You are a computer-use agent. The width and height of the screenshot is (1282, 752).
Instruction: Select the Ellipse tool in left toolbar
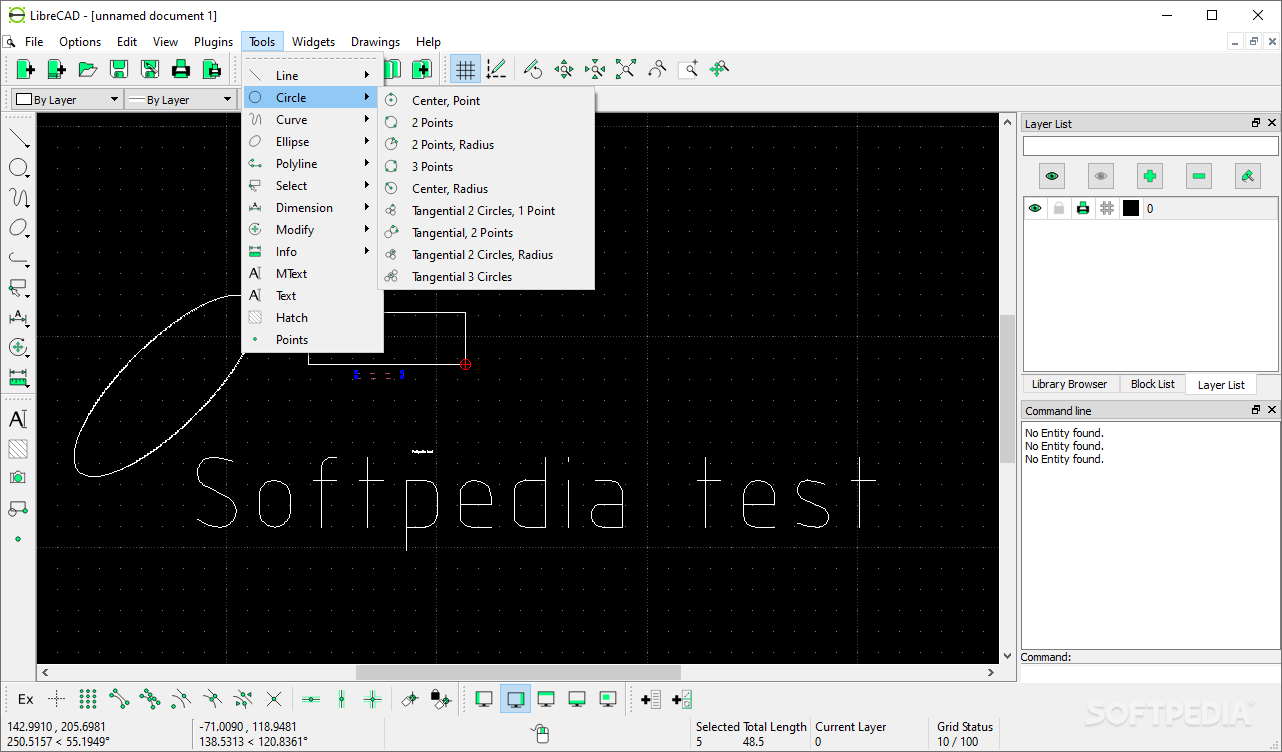(19, 227)
